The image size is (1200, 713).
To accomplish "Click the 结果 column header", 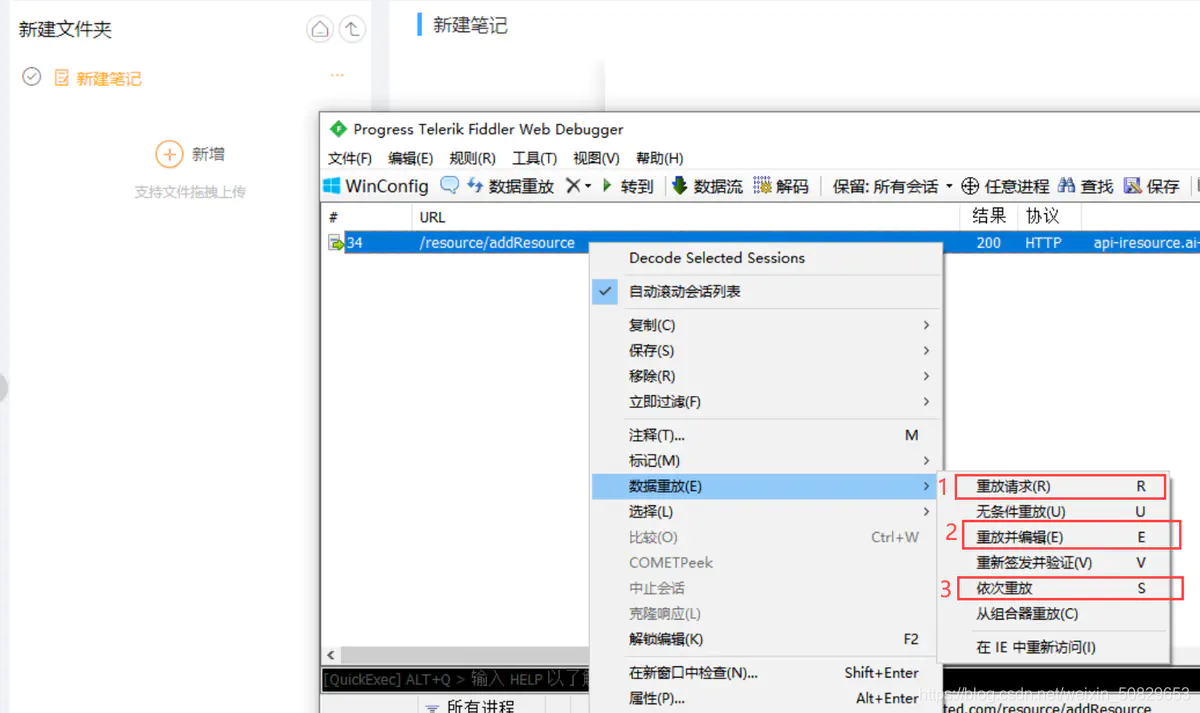I will coord(989,216).
